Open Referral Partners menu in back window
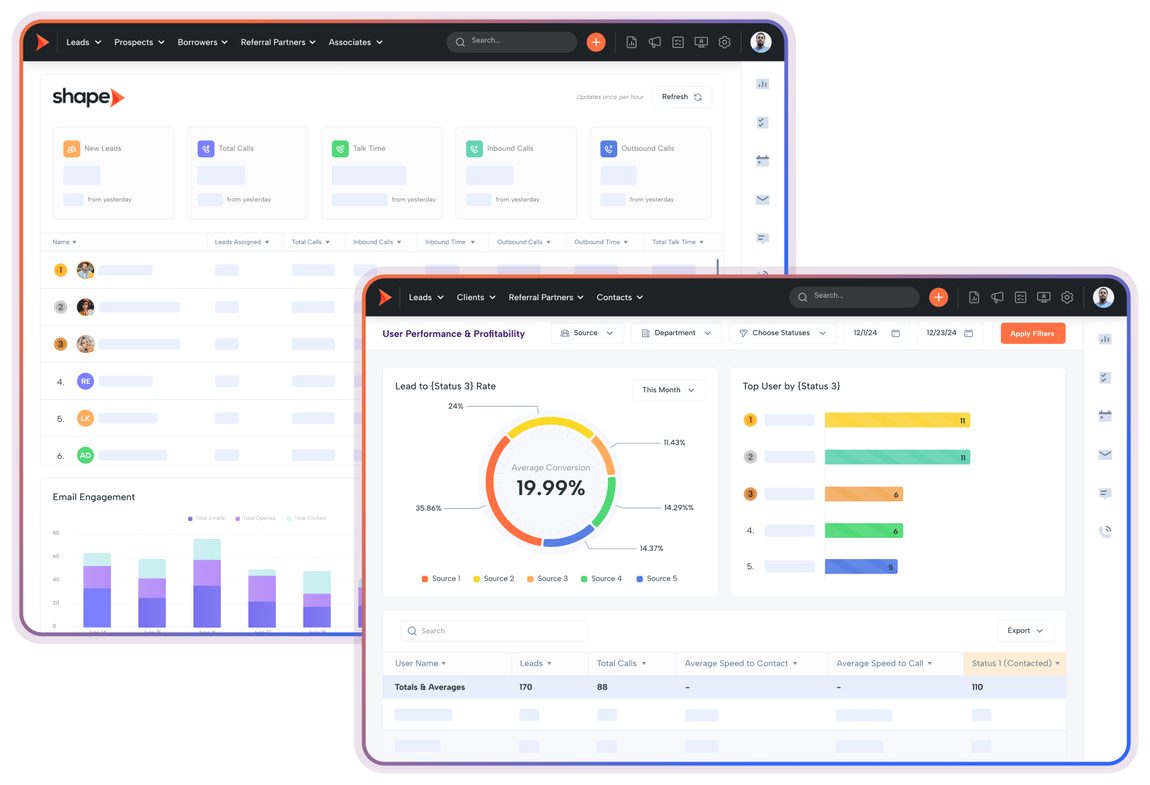The width and height of the screenshot is (1150, 785). pyautogui.click(x=278, y=43)
